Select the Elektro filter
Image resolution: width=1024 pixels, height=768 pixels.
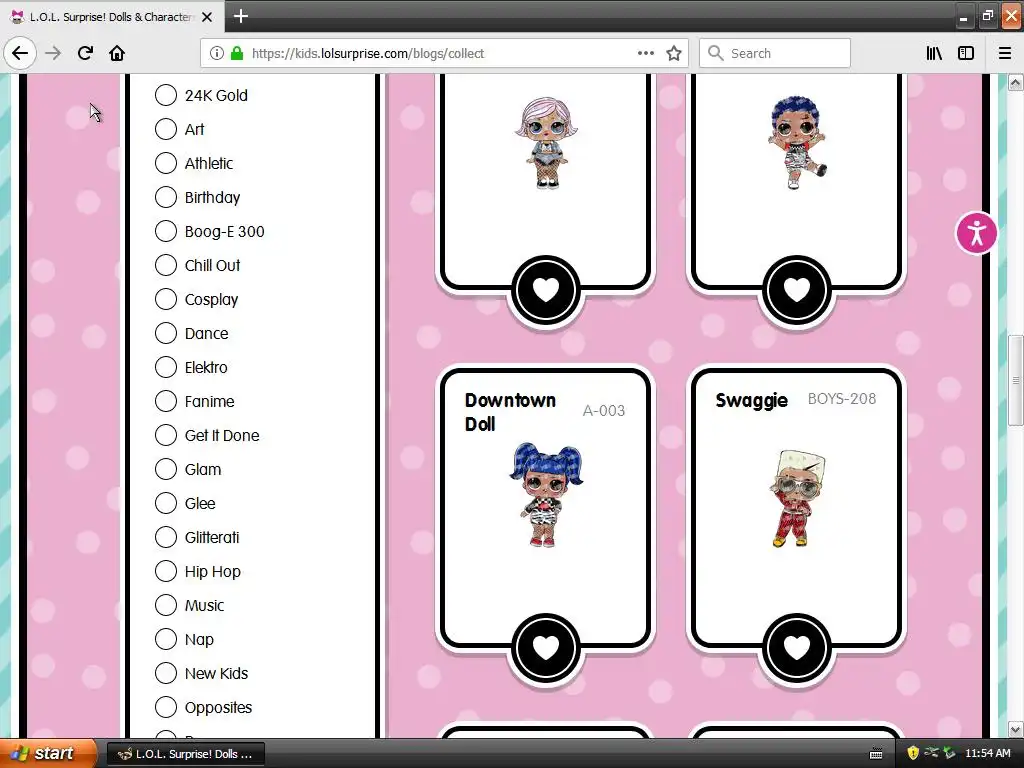pyautogui.click(x=191, y=367)
